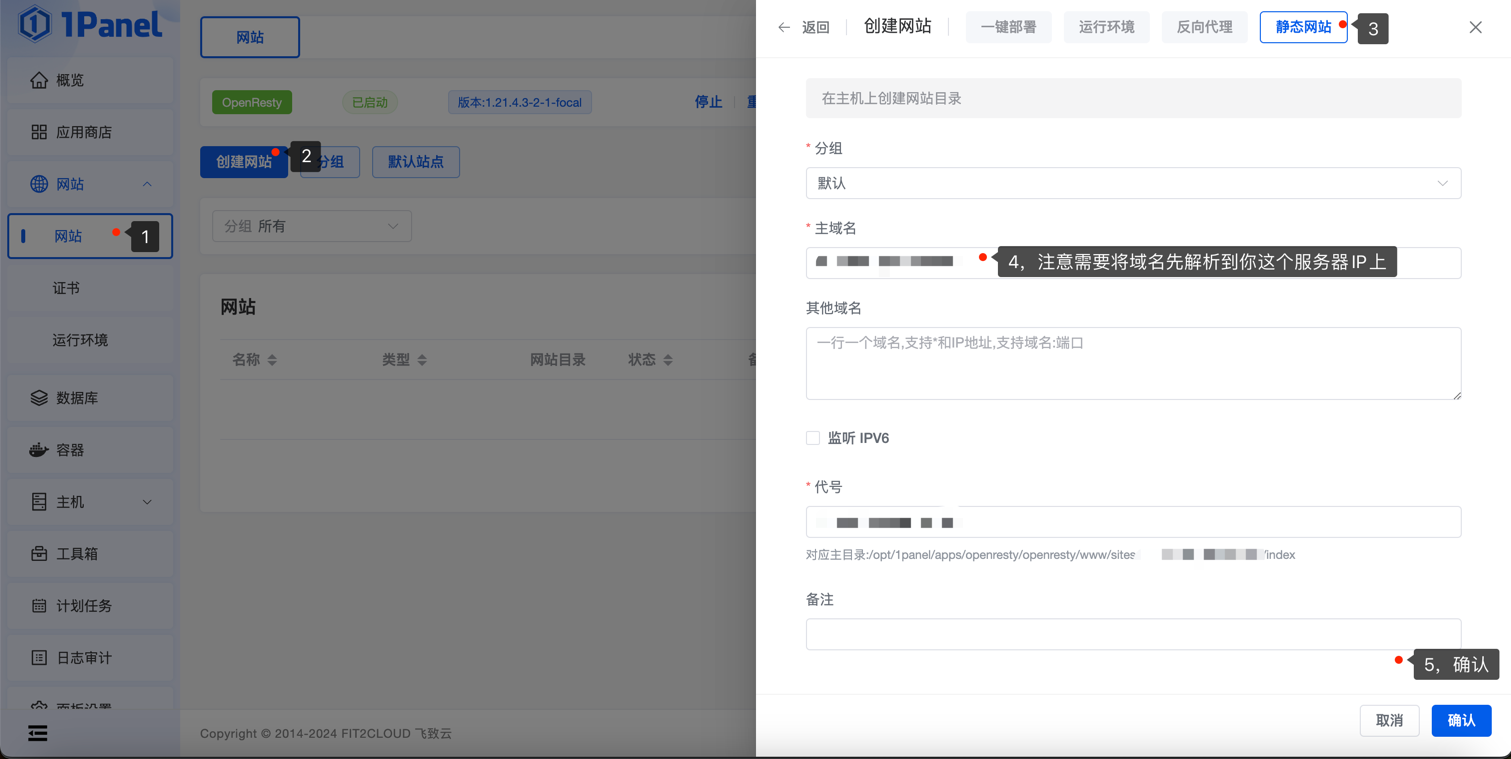Image resolution: width=1511 pixels, height=759 pixels.
Task: Enable the 监听 IPV6 checkbox
Action: click(813, 438)
